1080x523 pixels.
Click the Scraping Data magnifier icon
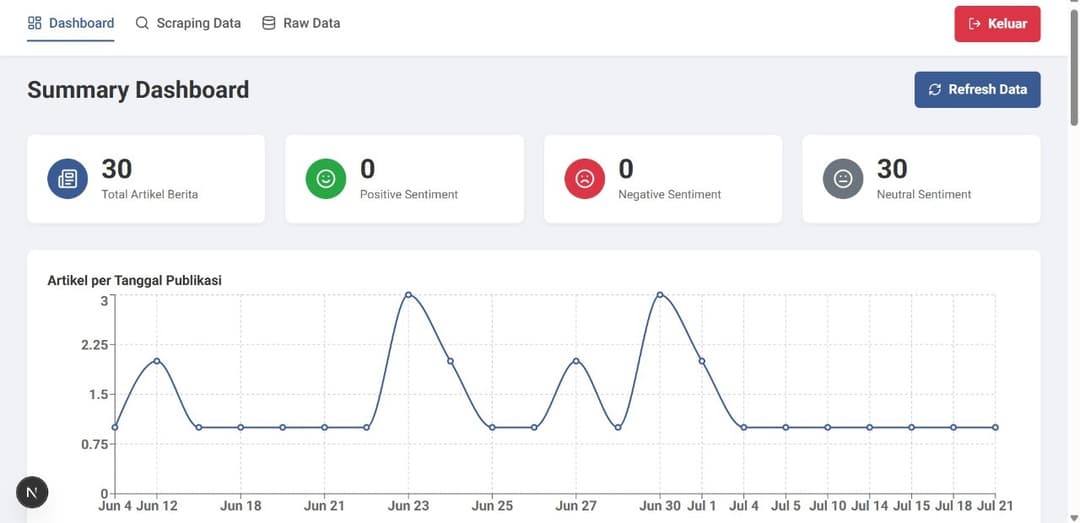point(142,23)
